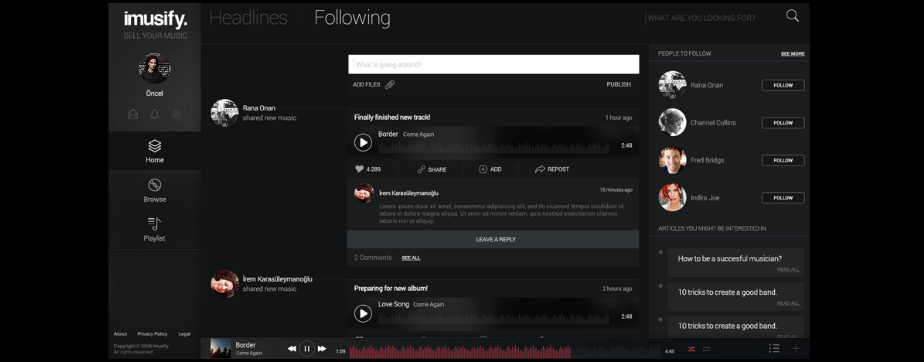Image resolution: width=924 pixels, height=362 pixels.
Task: See more people to follow
Action: [x=793, y=54]
